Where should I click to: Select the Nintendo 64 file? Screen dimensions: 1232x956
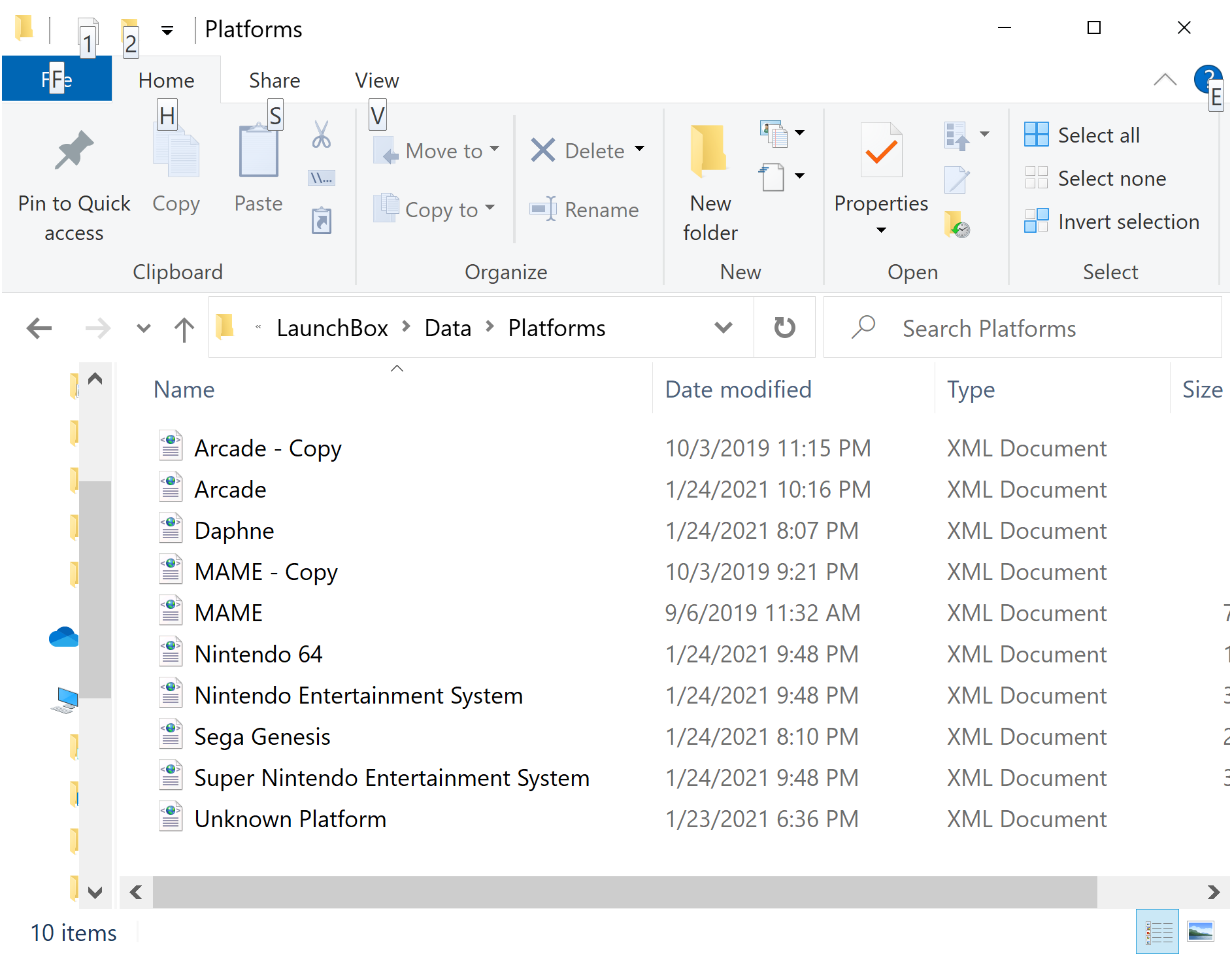click(258, 654)
